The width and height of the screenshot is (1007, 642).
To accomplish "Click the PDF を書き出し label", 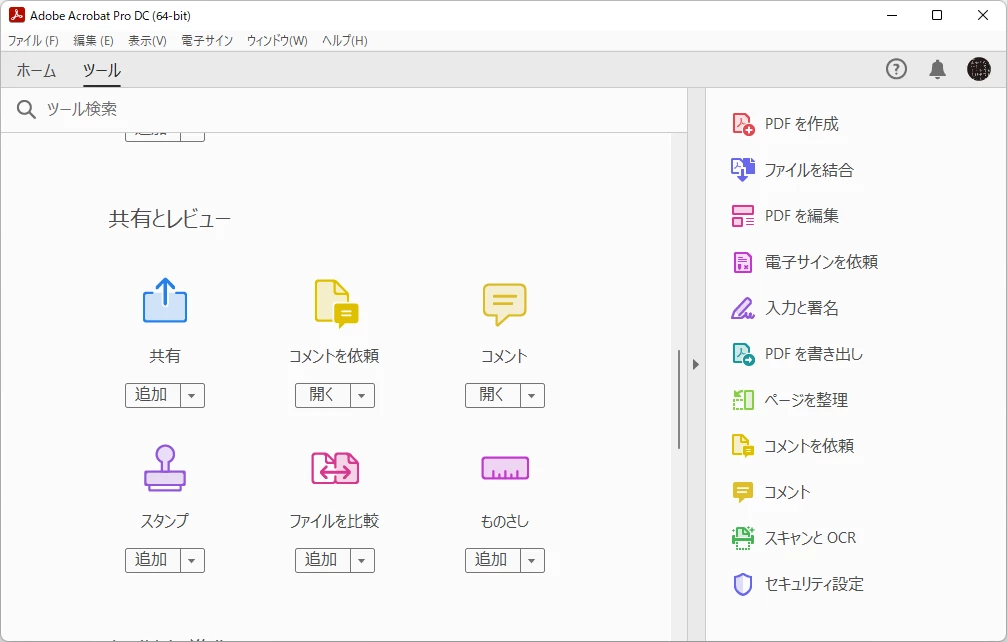I will coord(814,354).
